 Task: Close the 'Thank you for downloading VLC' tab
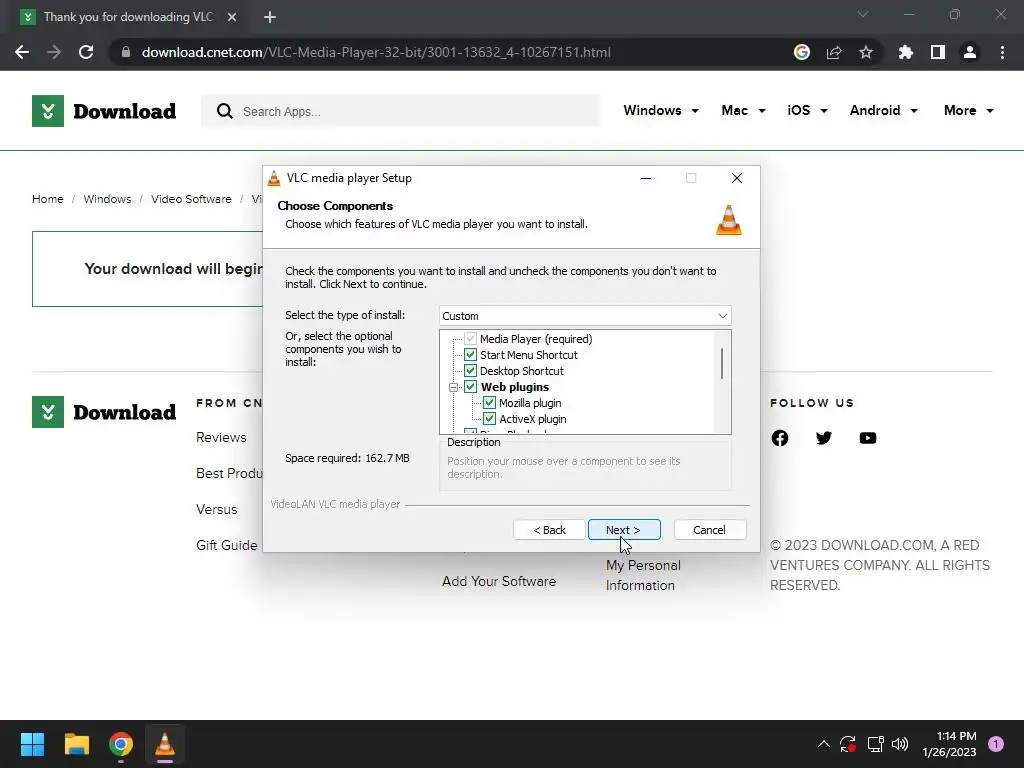click(x=232, y=17)
